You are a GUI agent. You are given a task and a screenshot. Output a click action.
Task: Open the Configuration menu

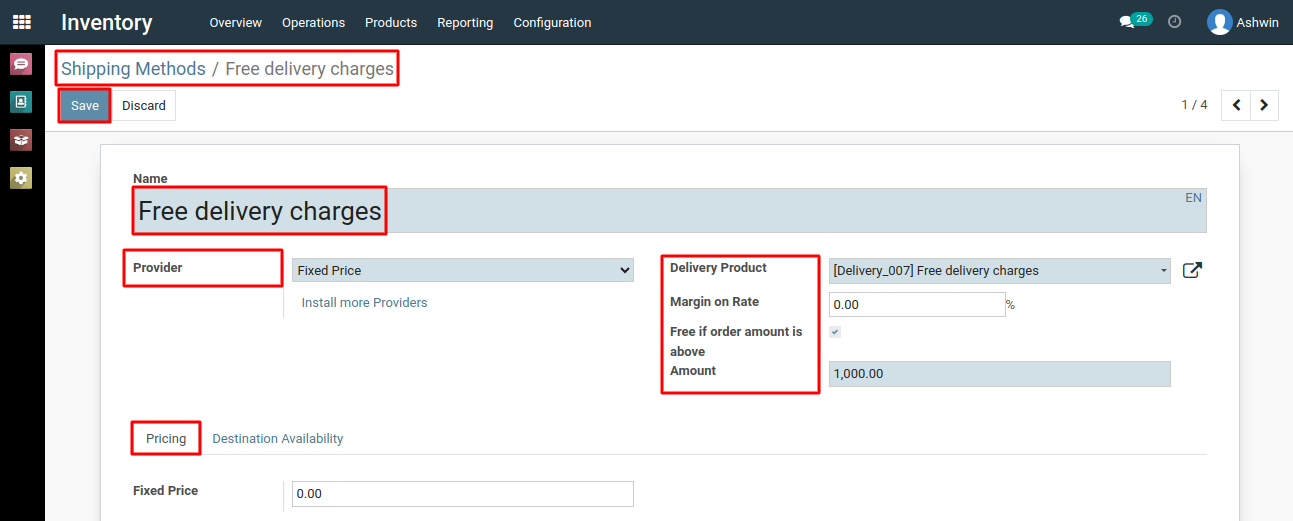point(552,22)
